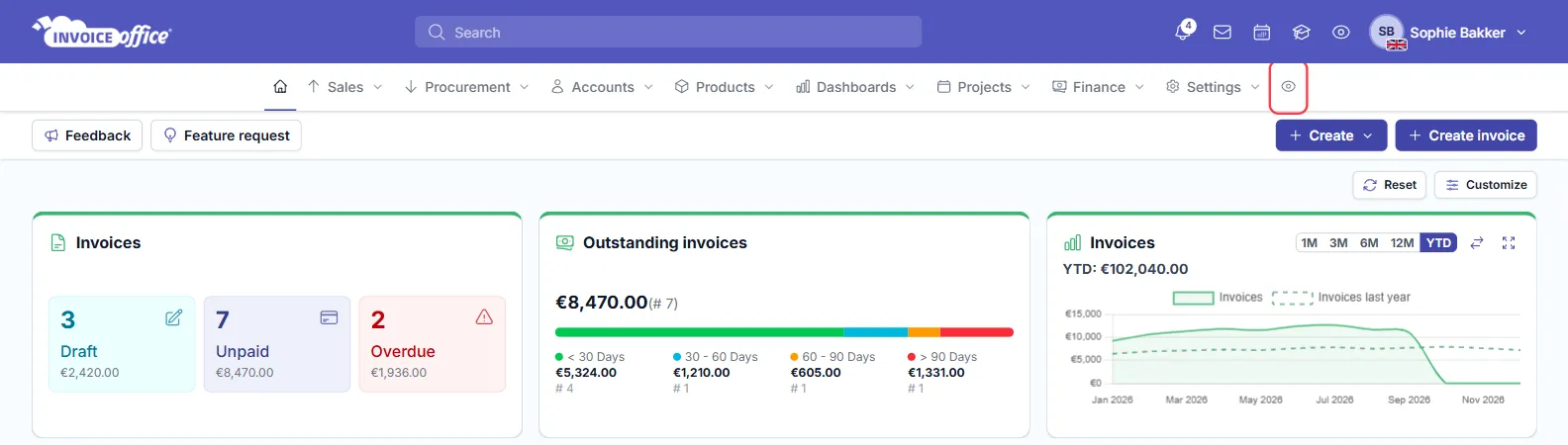Focus the Search input field

point(668,32)
